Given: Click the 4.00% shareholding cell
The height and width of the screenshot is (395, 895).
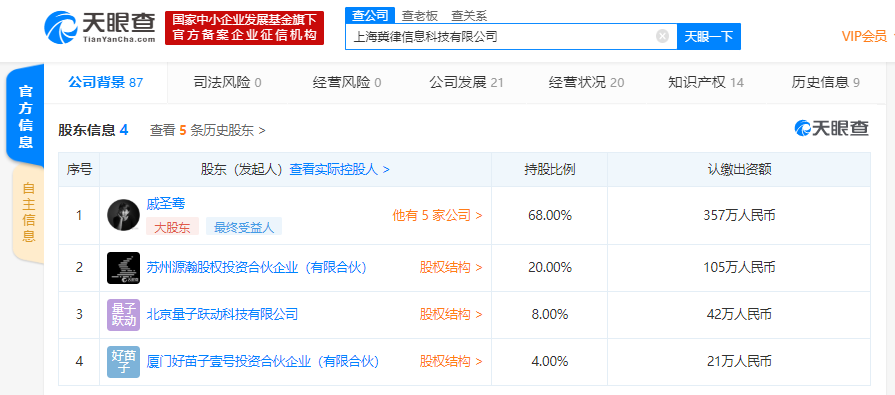Looking at the screenshot, I should coord(550,362).
